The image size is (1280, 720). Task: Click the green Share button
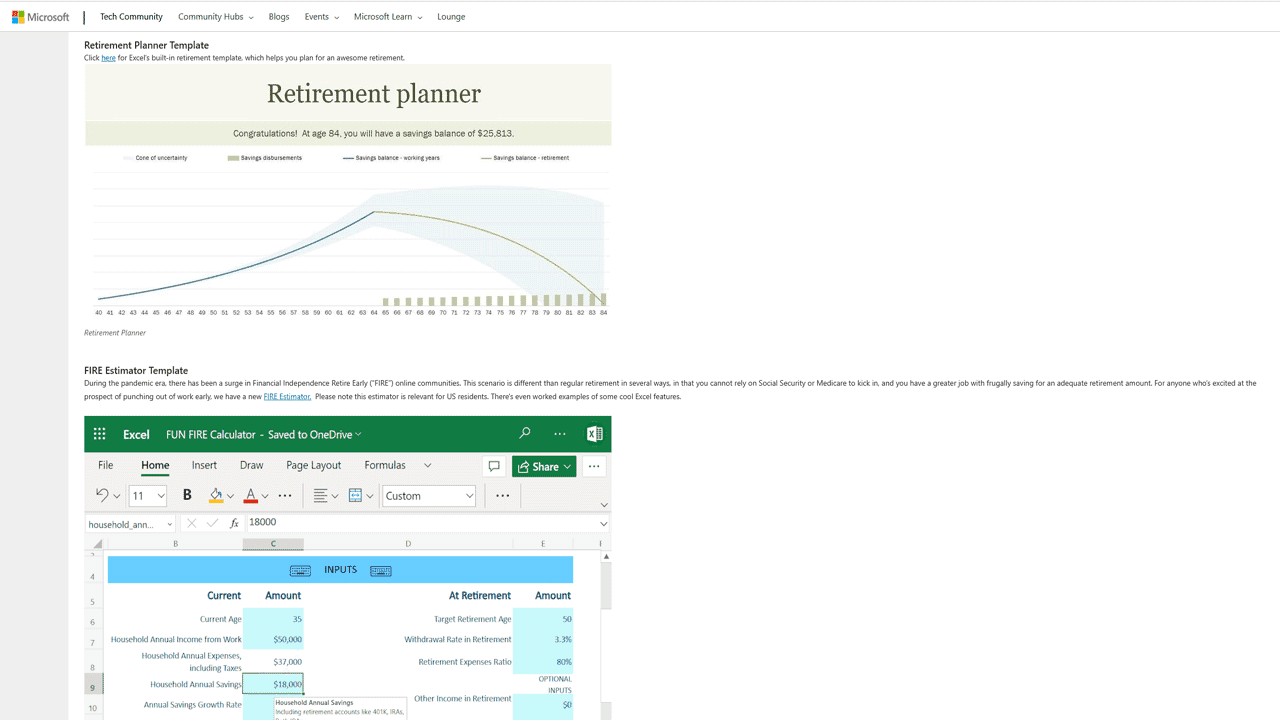543,466
